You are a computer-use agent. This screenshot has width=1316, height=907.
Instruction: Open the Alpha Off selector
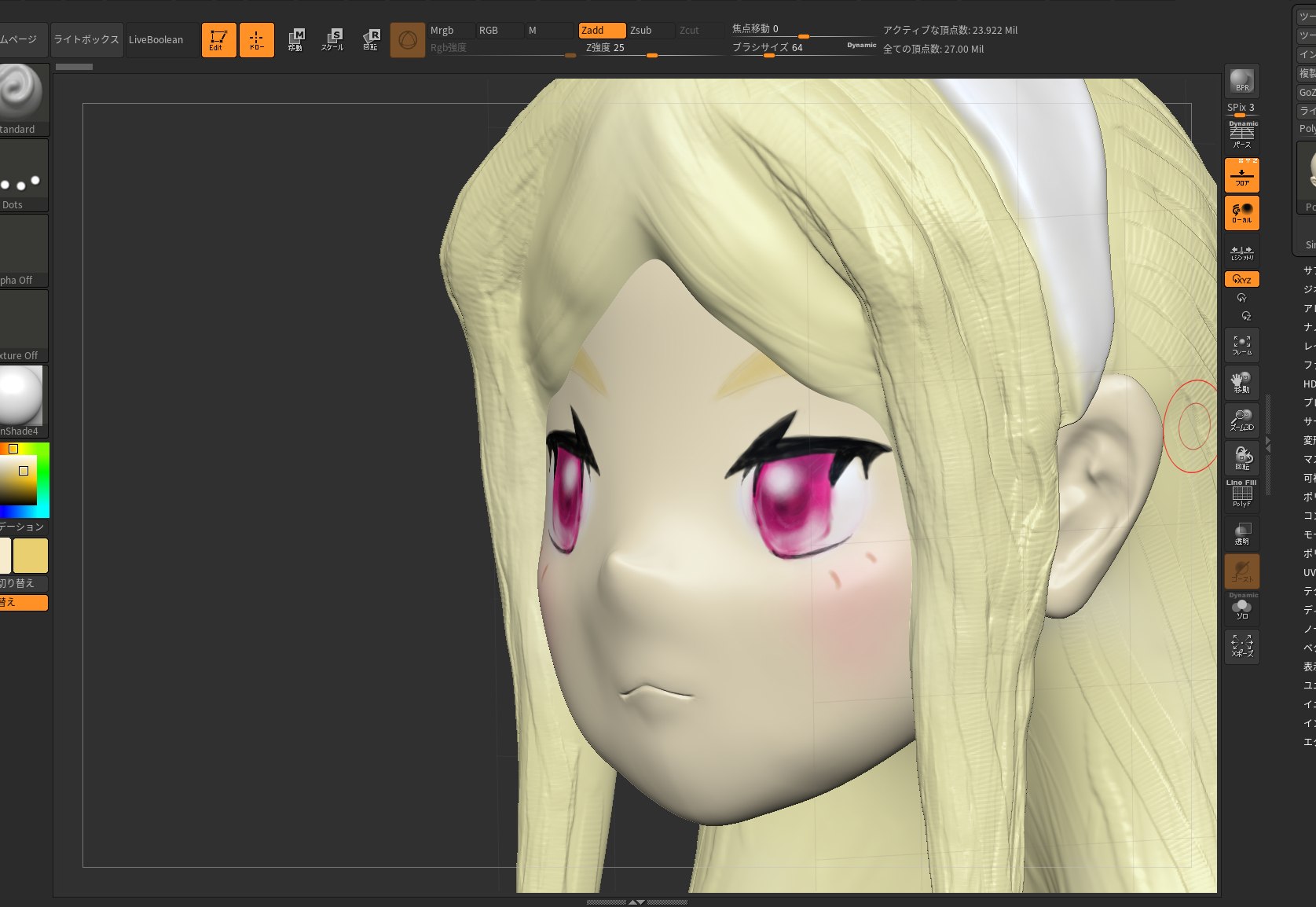click(24, 251)
